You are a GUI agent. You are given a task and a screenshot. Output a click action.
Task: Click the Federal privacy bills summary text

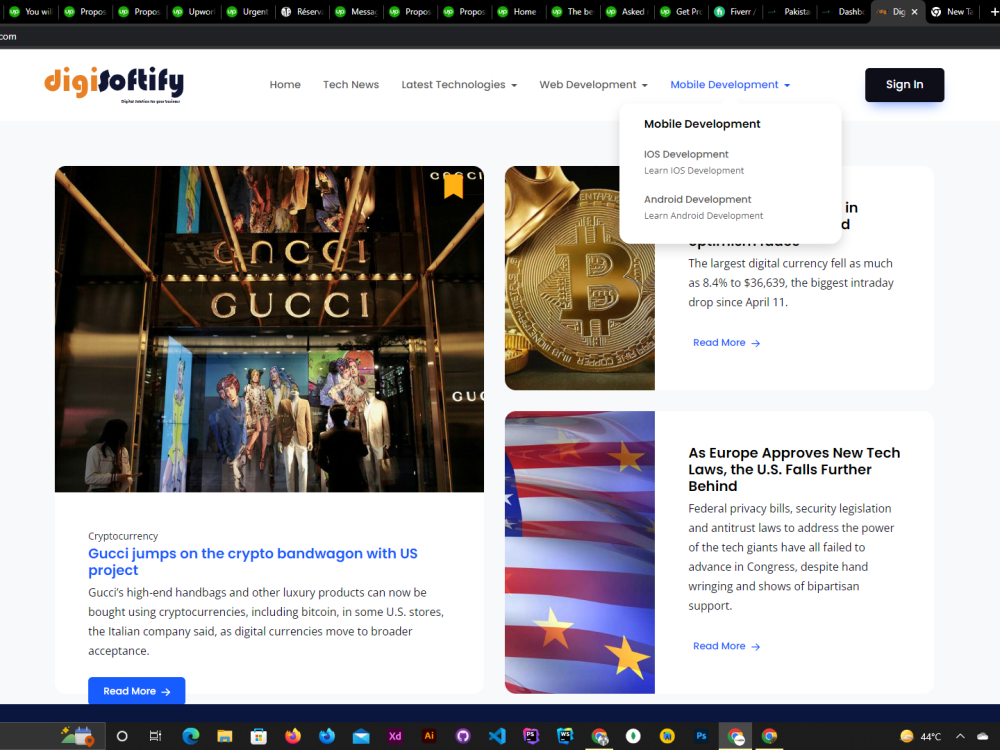click(791, 557)
